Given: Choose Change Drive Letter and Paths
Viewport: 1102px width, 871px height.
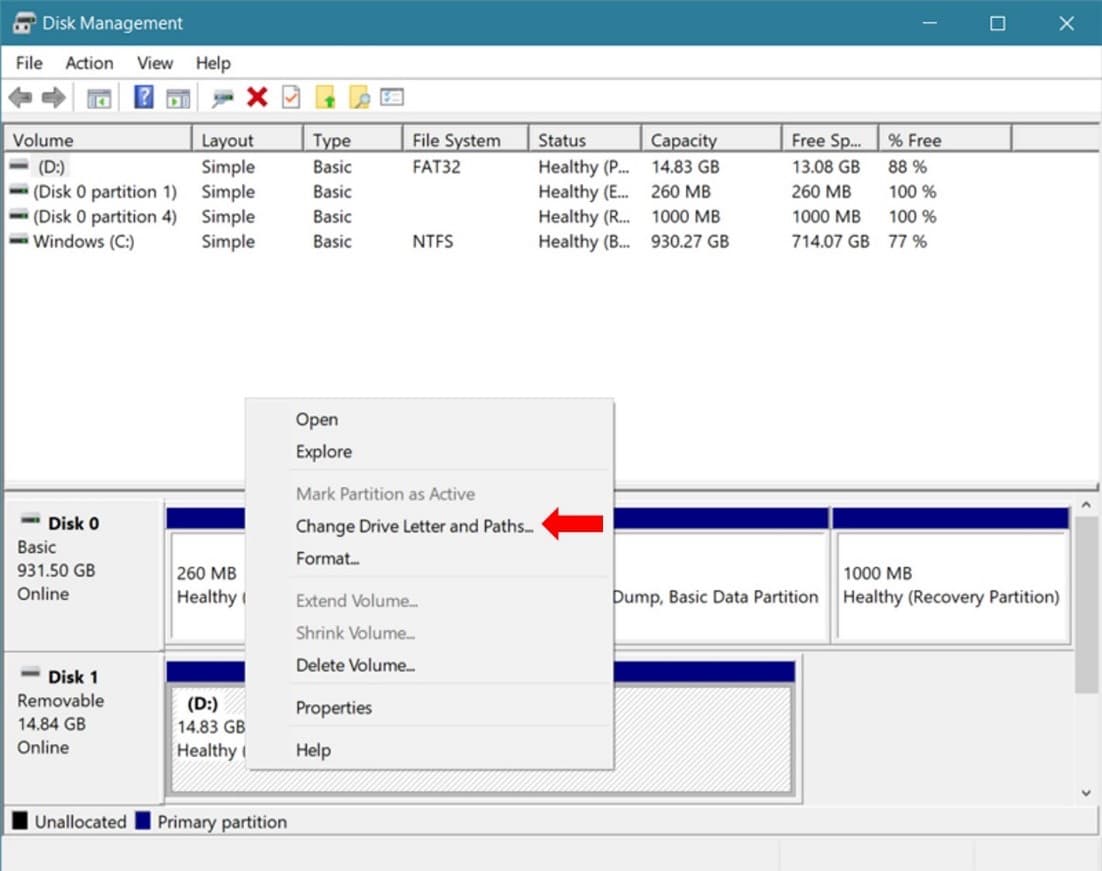Looking at the screenshot, I should coord(414,526).
